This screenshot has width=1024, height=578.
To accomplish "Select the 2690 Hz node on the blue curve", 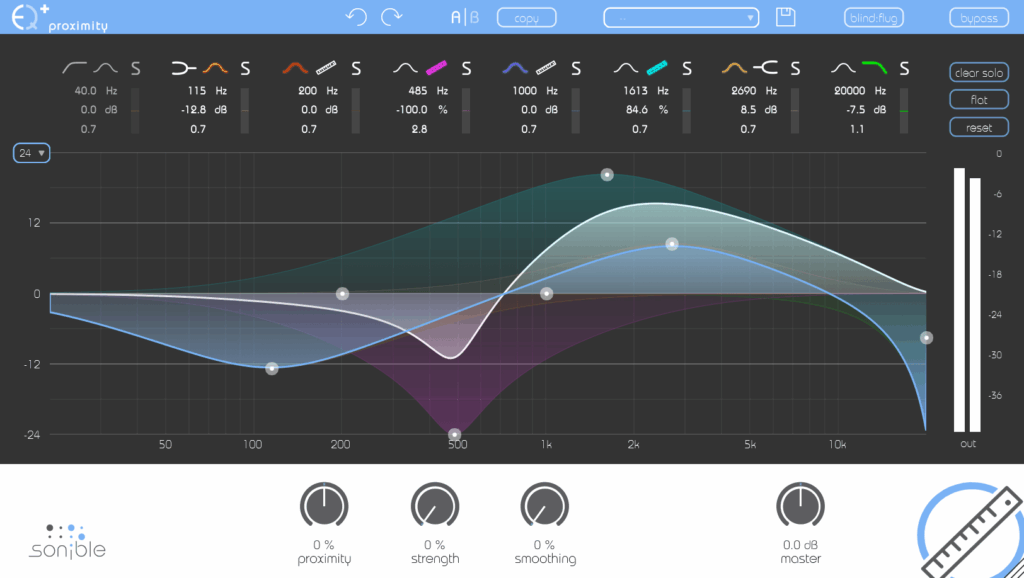I will point(671,244).
